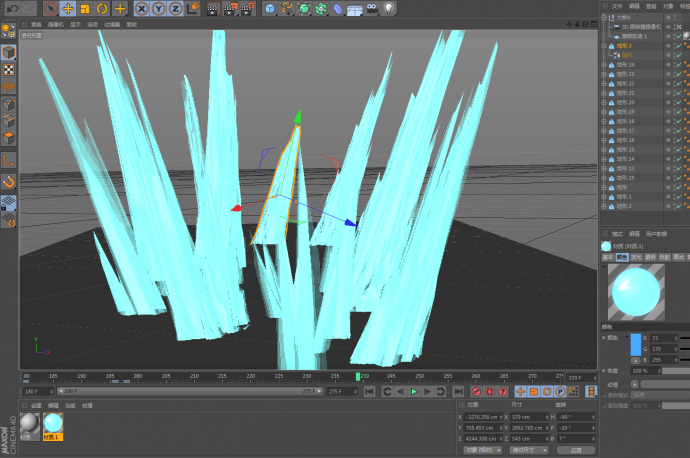Select the Rotate tool
This screenshot has width=690, height=458.
tap(102, 8)
